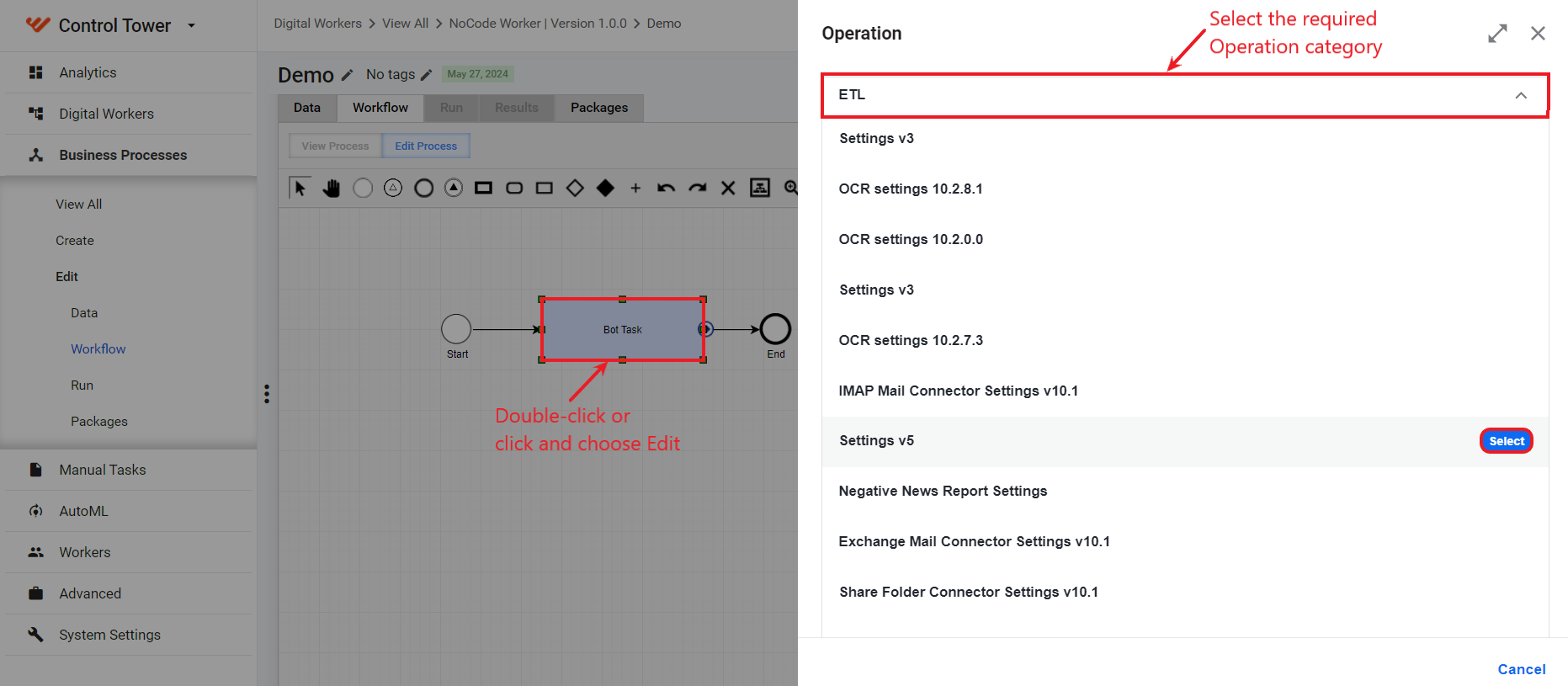Click the auto-layout diagram icon
This screenshot has height=686, width=1568.
760,188
